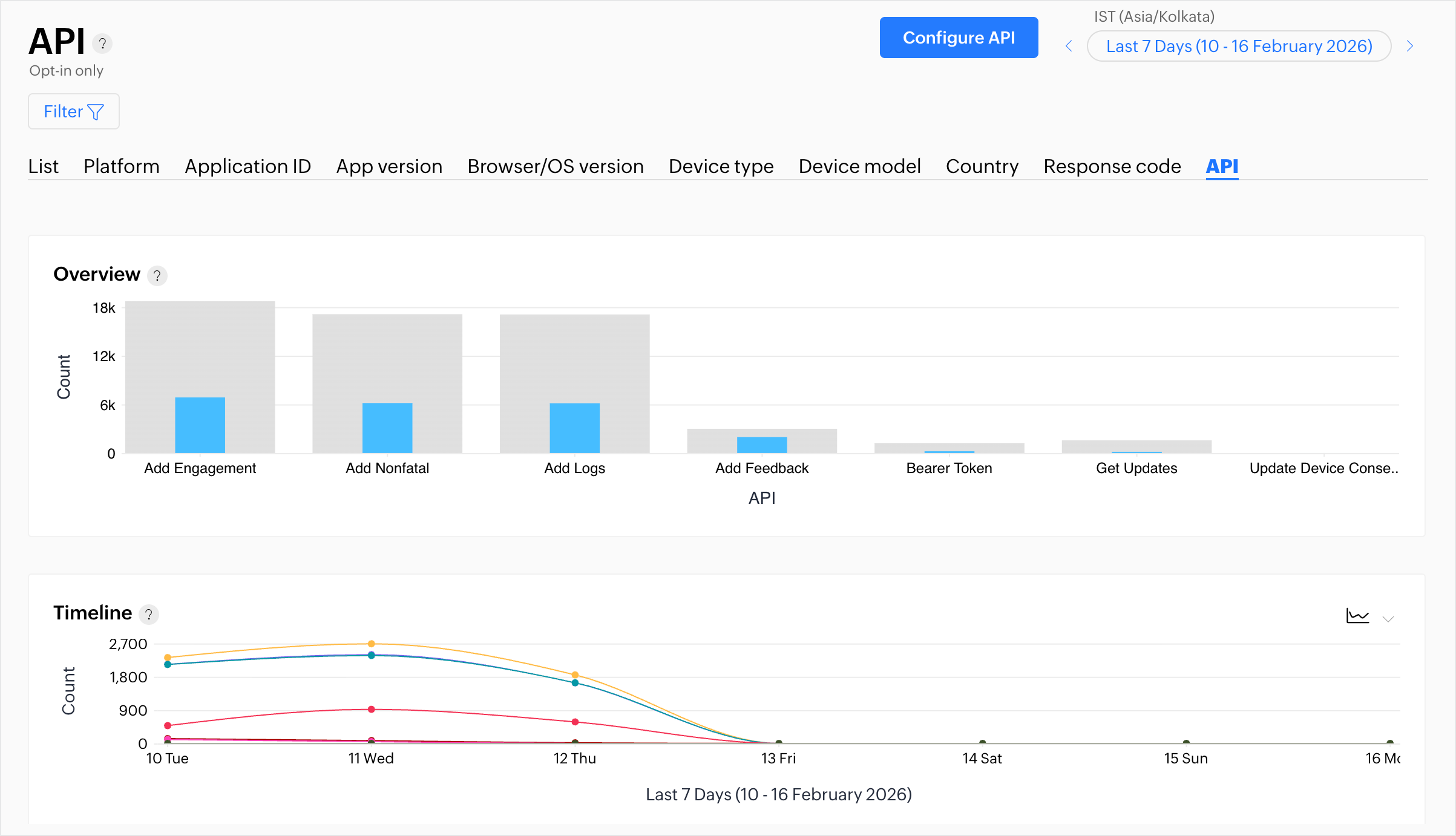Select the Device model tab

859,166
